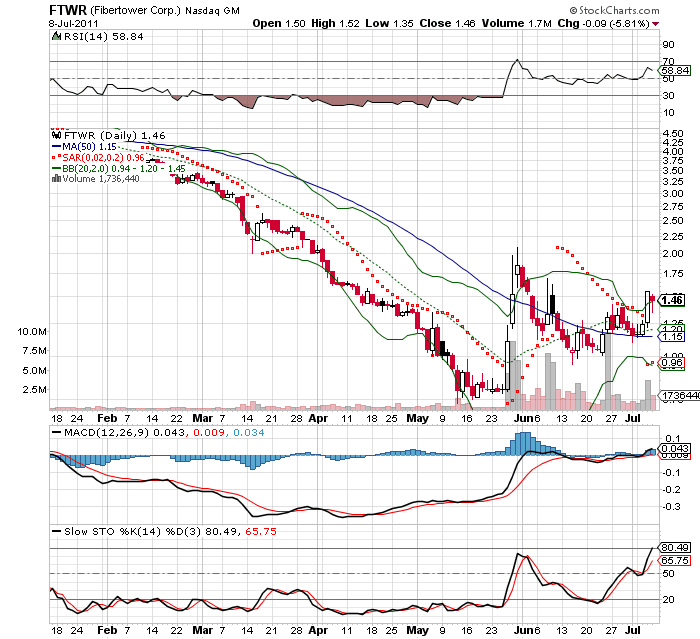Screen dimensions: 700x639
Task: Click the volume bars legend icon
Action: click(56, 179)
